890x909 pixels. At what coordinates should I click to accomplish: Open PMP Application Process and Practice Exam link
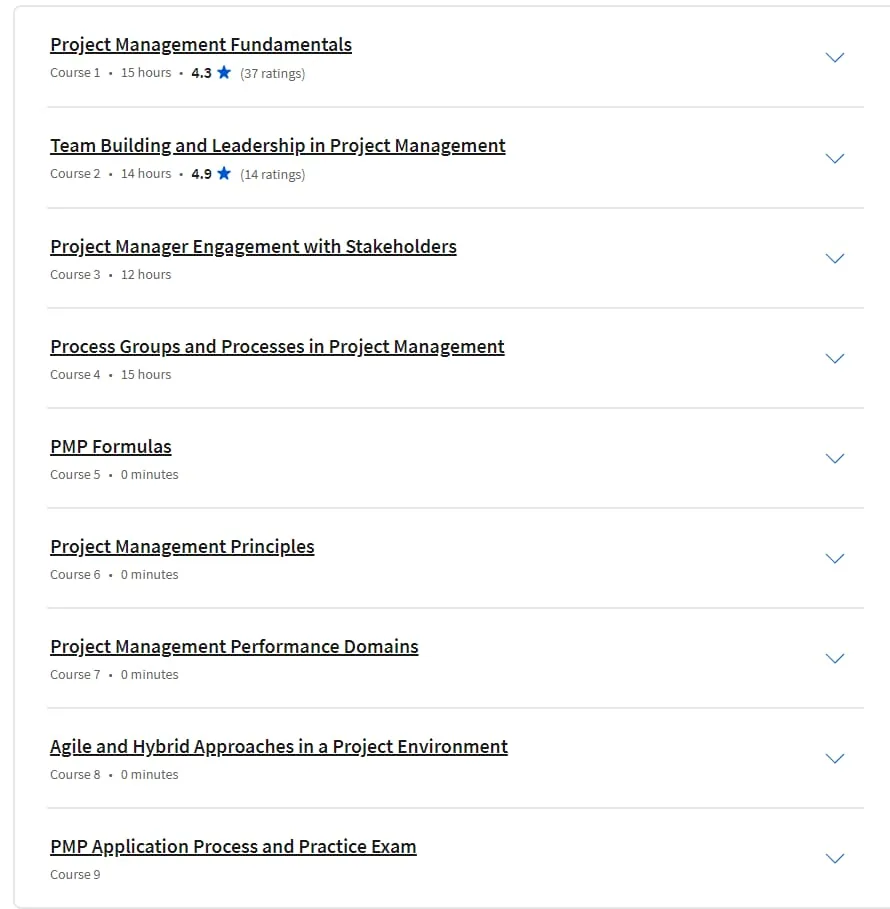click(233, 846)
